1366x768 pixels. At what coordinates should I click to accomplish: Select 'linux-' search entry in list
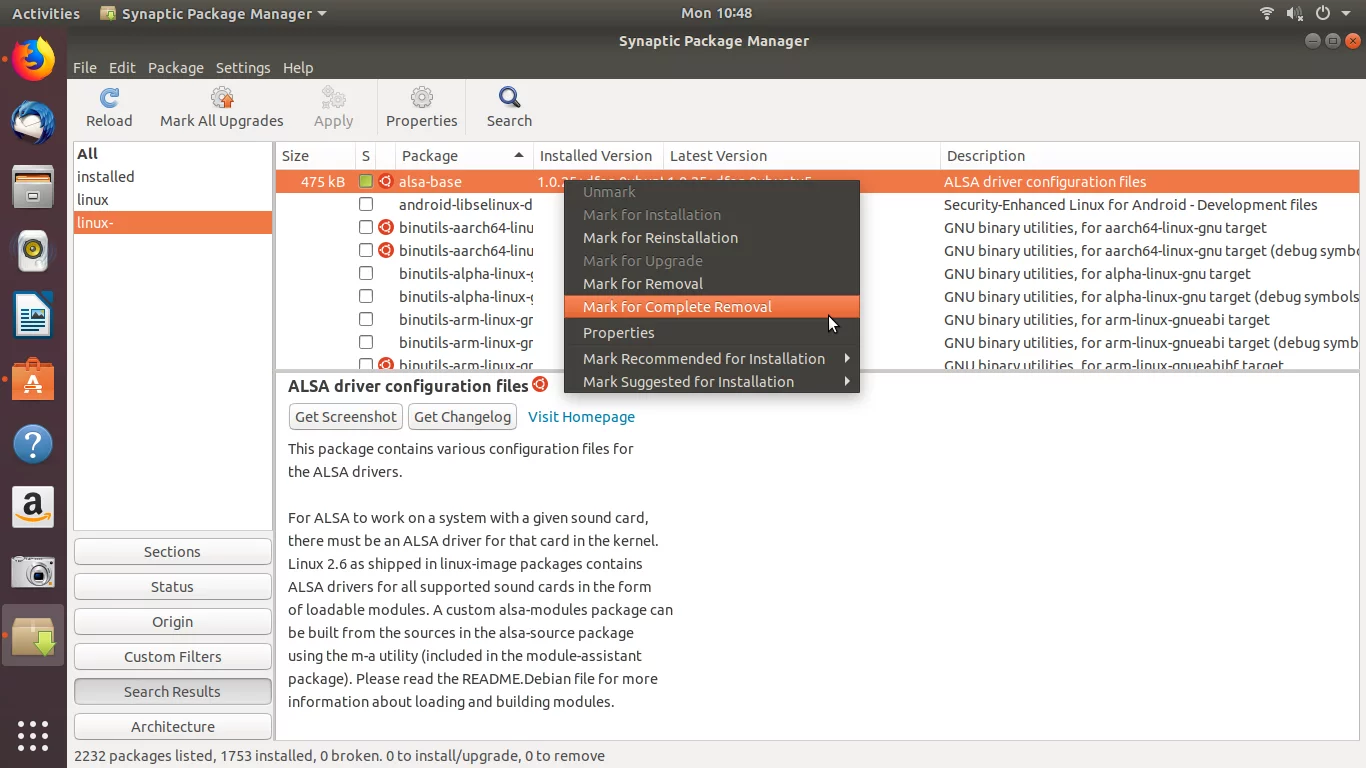172,223
